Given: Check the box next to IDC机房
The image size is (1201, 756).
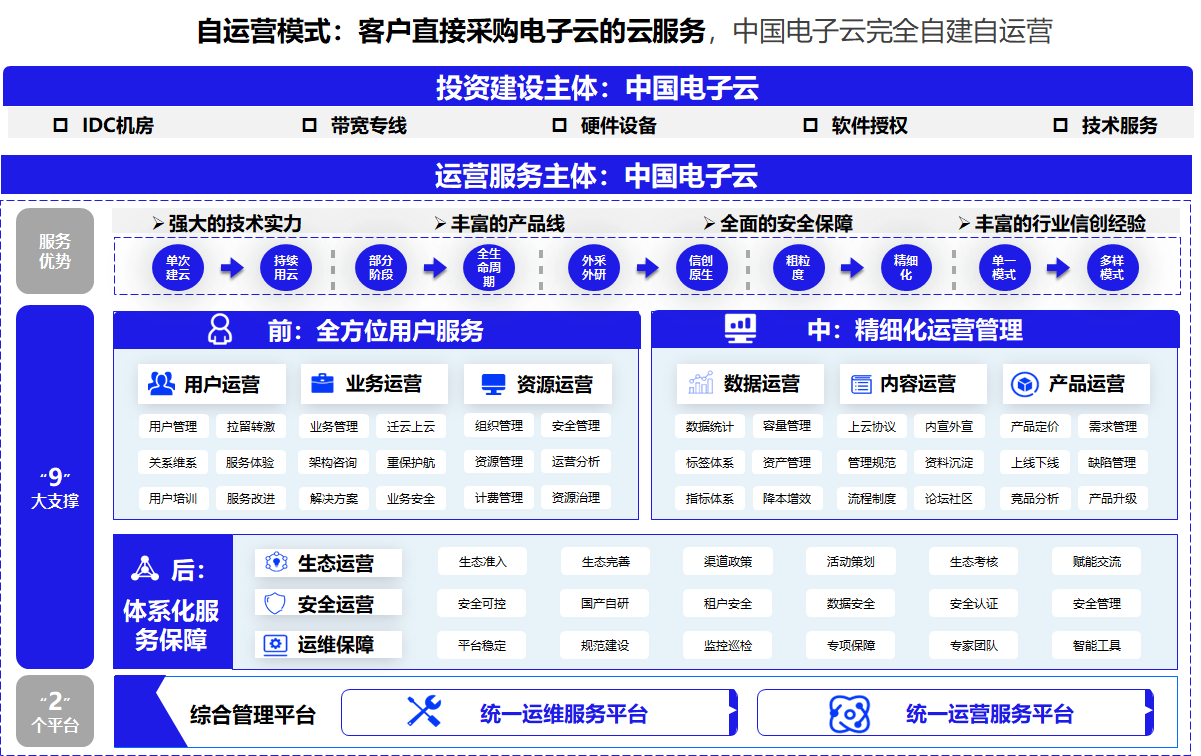Looking at the screenshot, I should click(60, 125).
